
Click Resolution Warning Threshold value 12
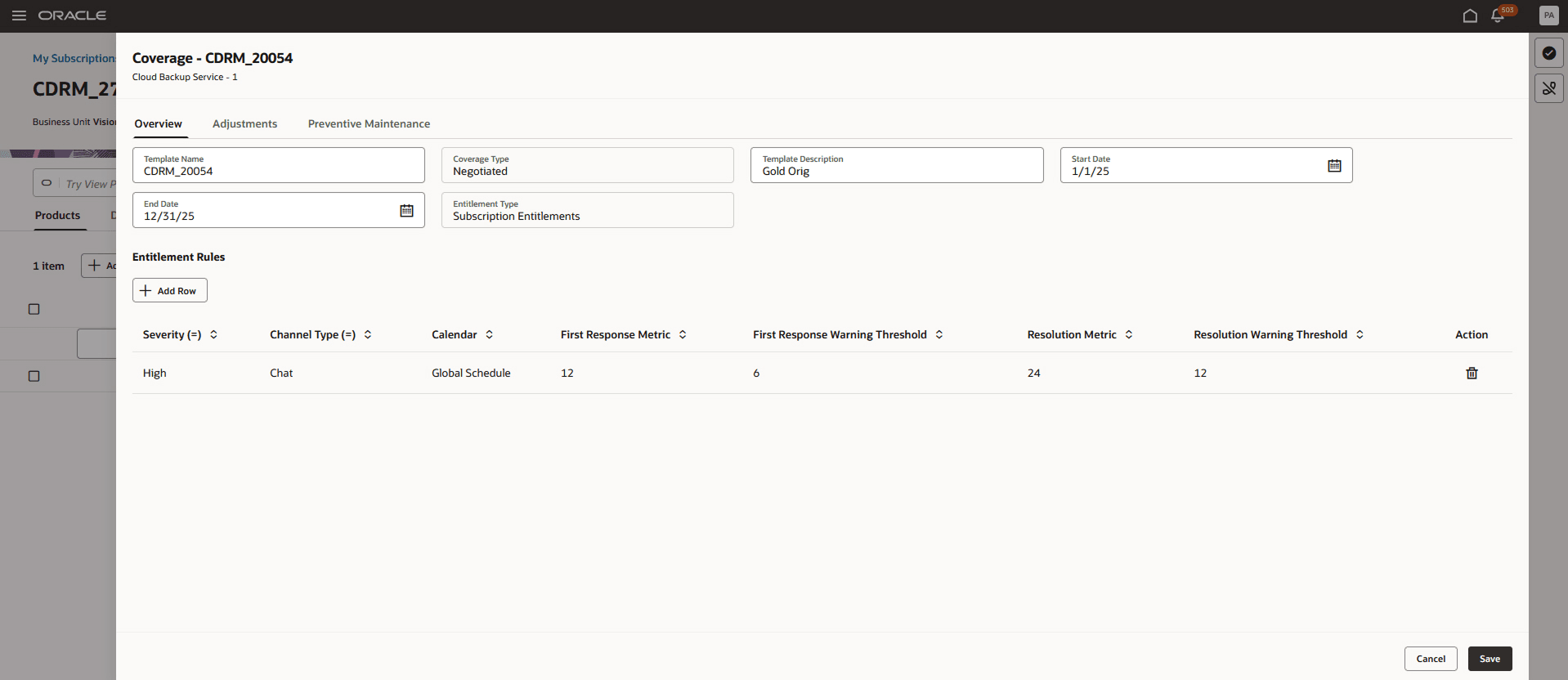1200,373
